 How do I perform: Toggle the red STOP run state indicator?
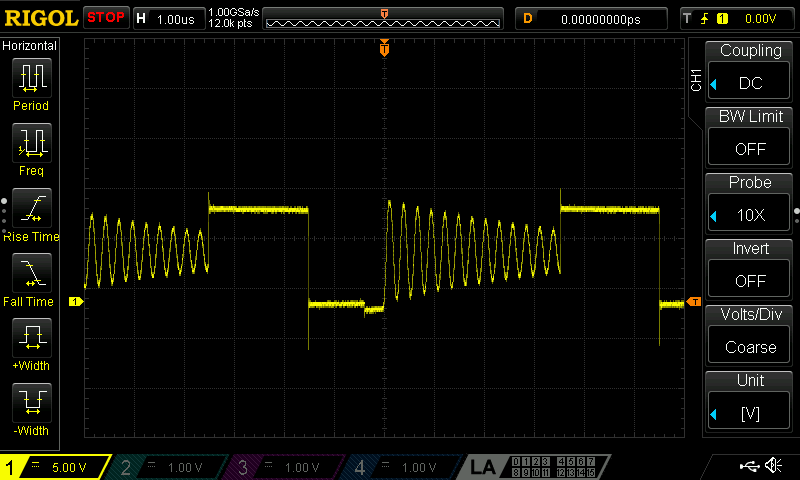106,18
